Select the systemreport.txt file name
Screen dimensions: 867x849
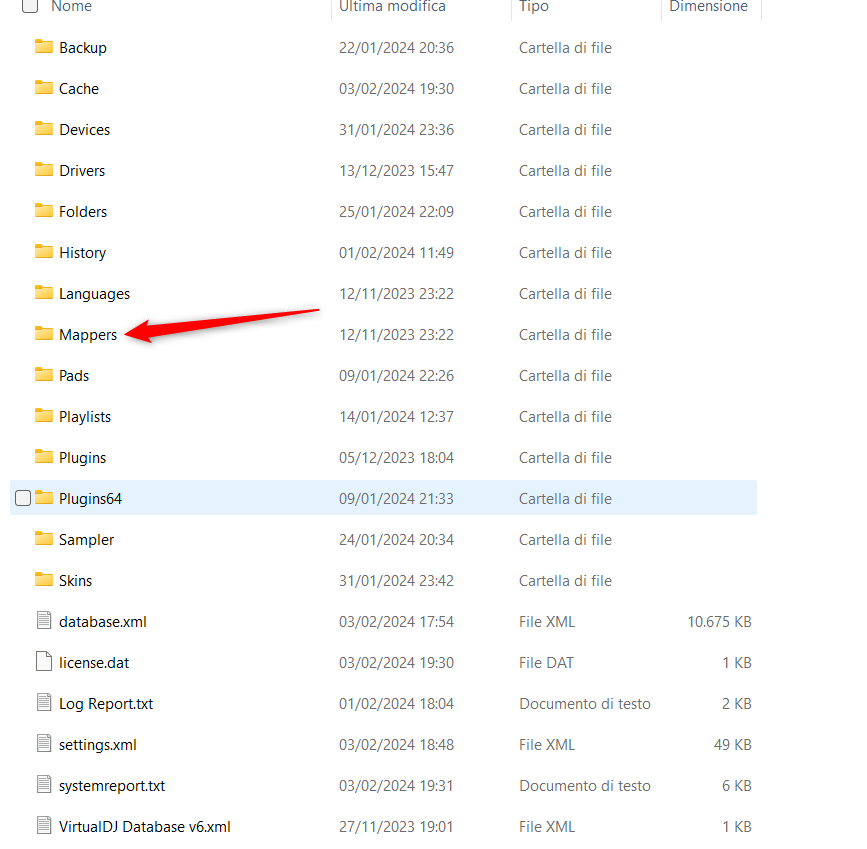pyautogui.click(x=112, y=785)
